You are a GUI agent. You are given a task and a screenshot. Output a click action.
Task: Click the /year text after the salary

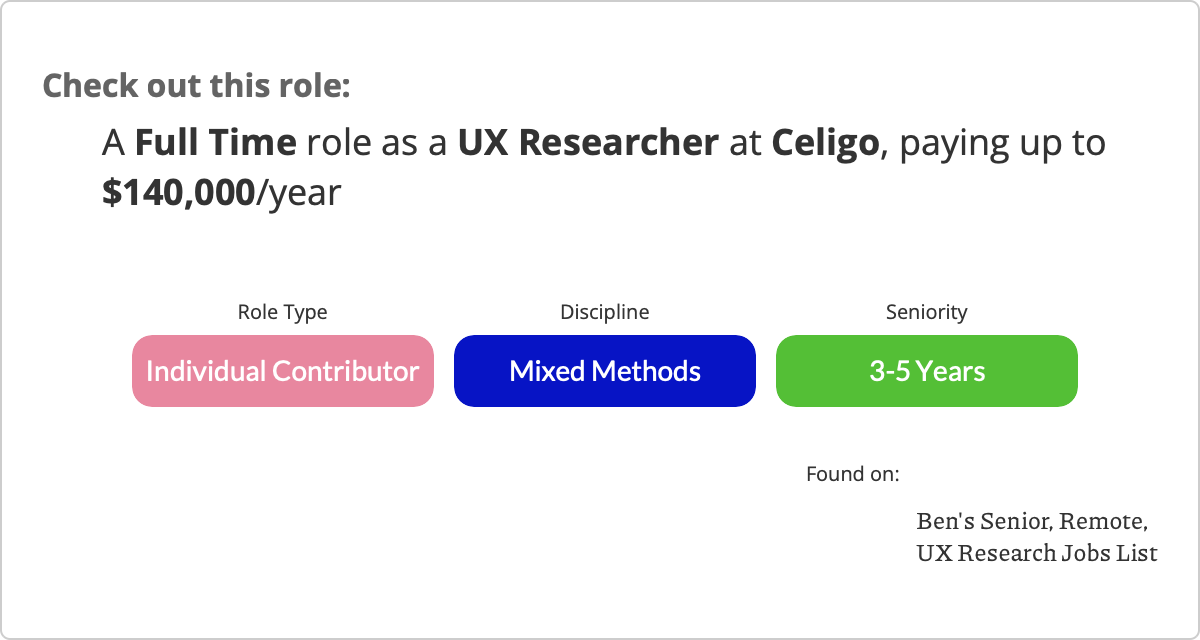(x=299, y=193)
